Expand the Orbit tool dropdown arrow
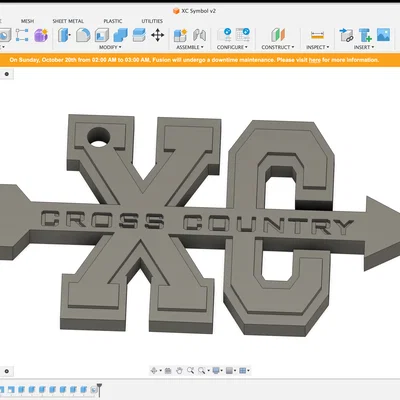This screenshot has height=400, width=400. 160,371
